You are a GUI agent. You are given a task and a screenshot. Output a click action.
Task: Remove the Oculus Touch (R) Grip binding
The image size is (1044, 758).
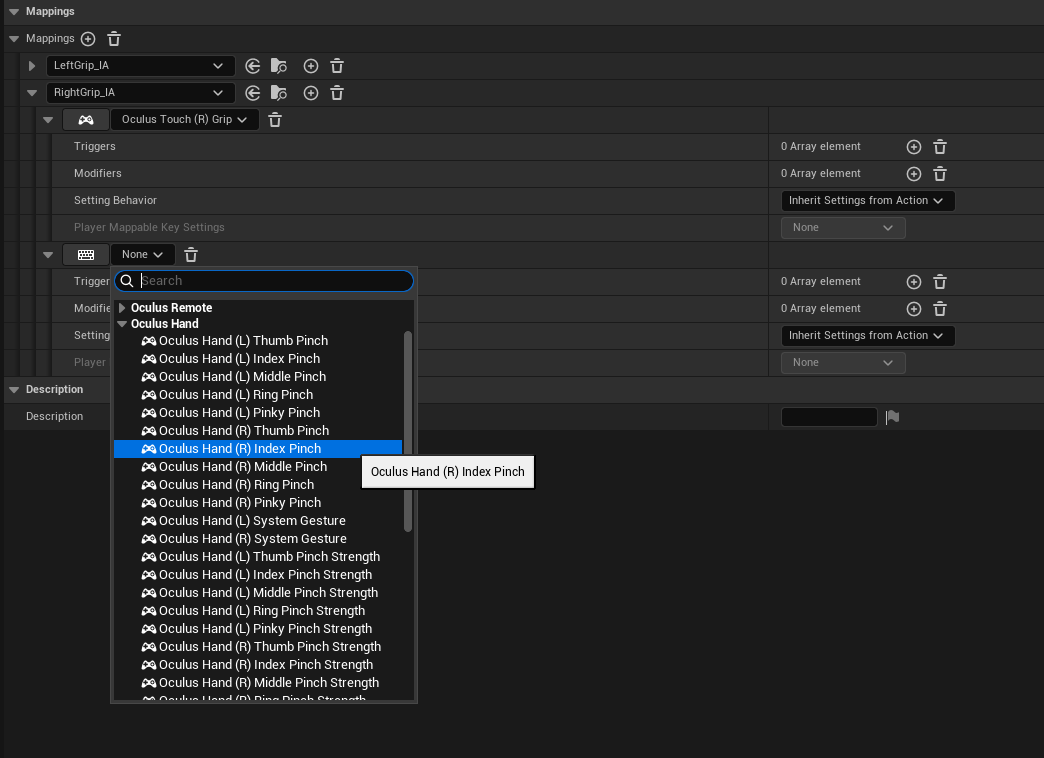click(275, 120)
